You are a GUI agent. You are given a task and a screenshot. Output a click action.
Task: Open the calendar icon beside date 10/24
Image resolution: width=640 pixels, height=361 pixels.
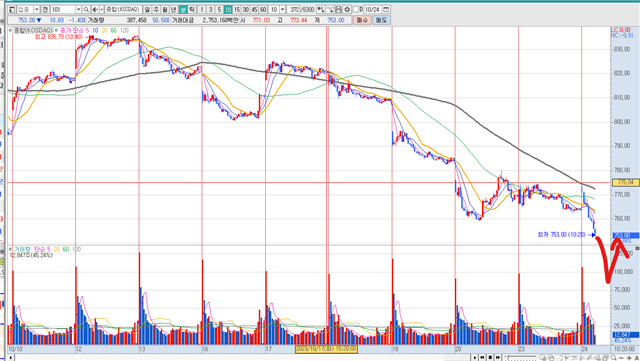point(386,9)
